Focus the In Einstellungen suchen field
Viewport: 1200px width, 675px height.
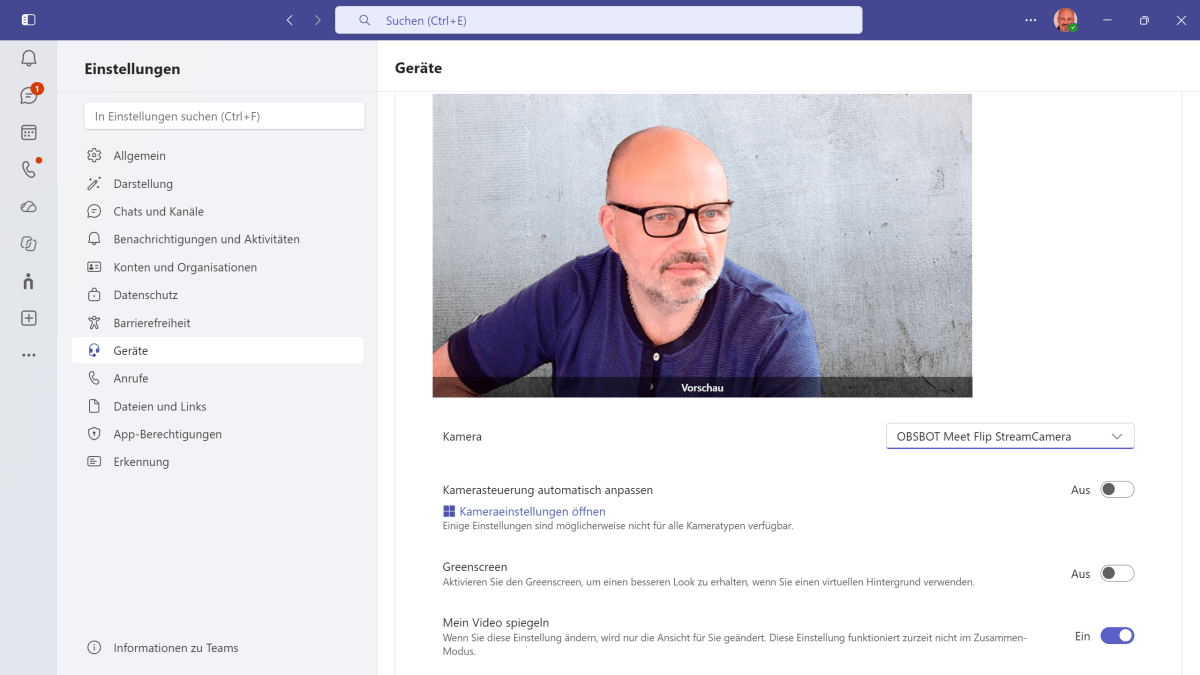pyautogui.click(x=224, y=116)
